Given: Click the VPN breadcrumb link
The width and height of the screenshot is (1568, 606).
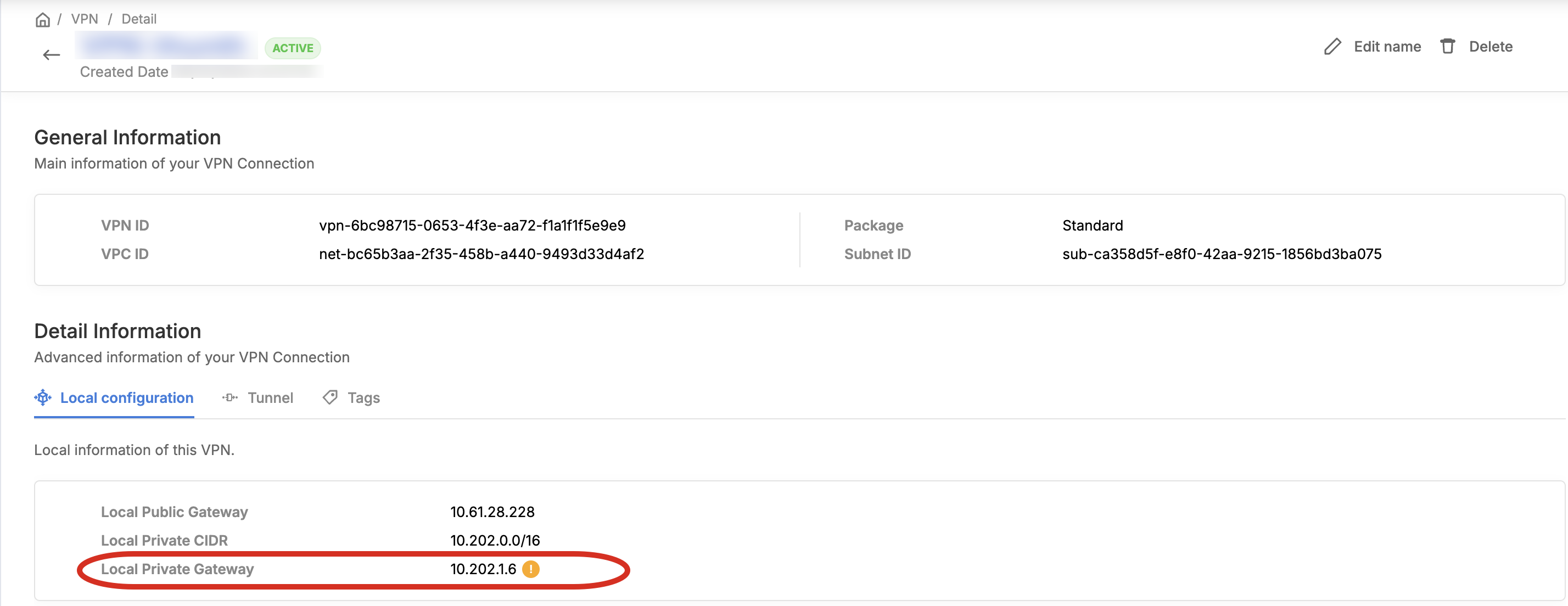Looking at the screenshot, I should [x=85, y=19].
